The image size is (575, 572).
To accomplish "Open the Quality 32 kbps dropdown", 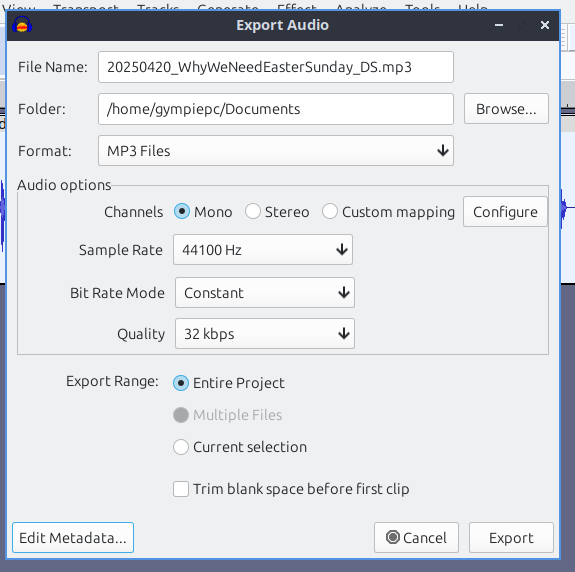I will click(265, 334).
